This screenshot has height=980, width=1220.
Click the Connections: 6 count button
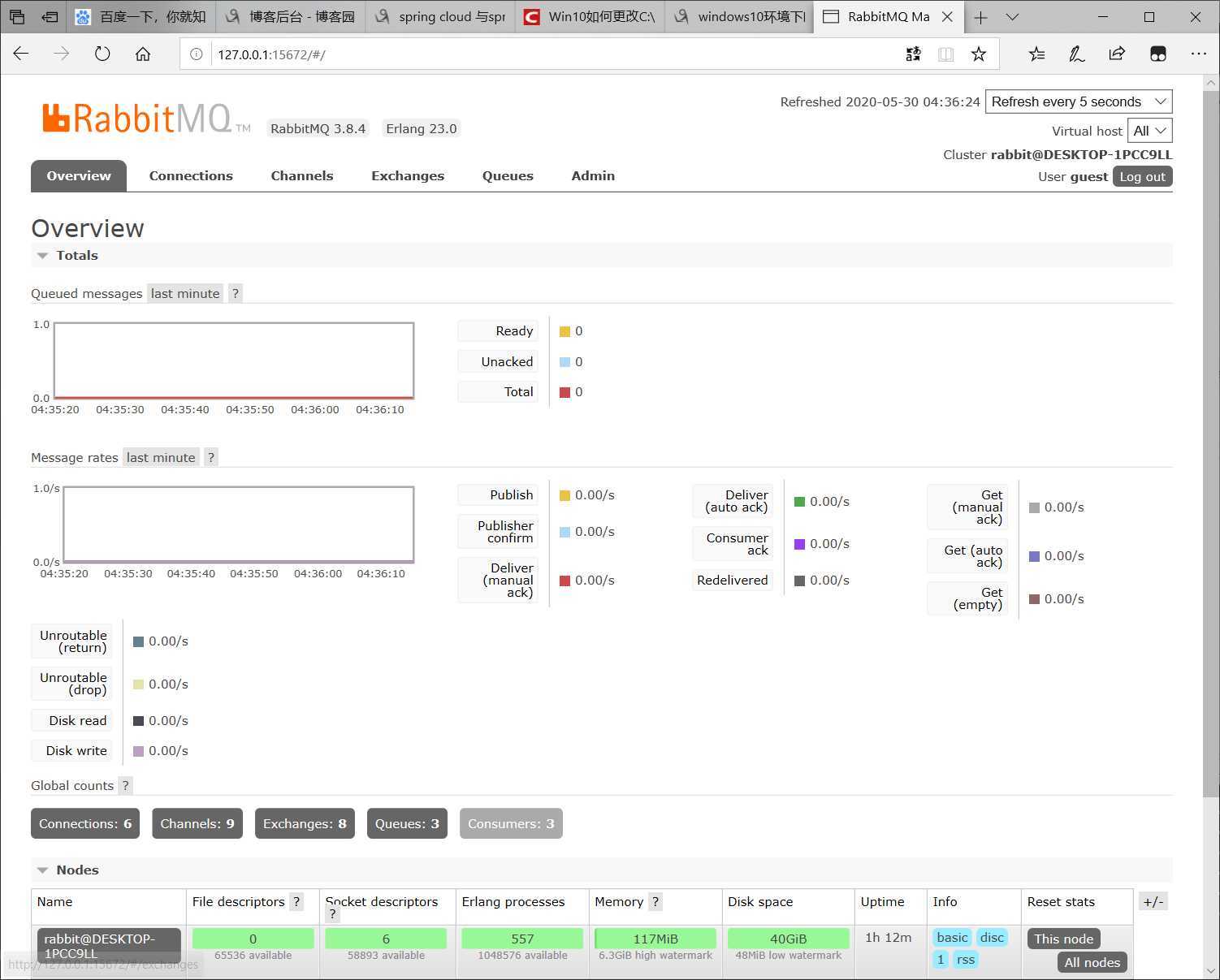(x=85, y=823)
